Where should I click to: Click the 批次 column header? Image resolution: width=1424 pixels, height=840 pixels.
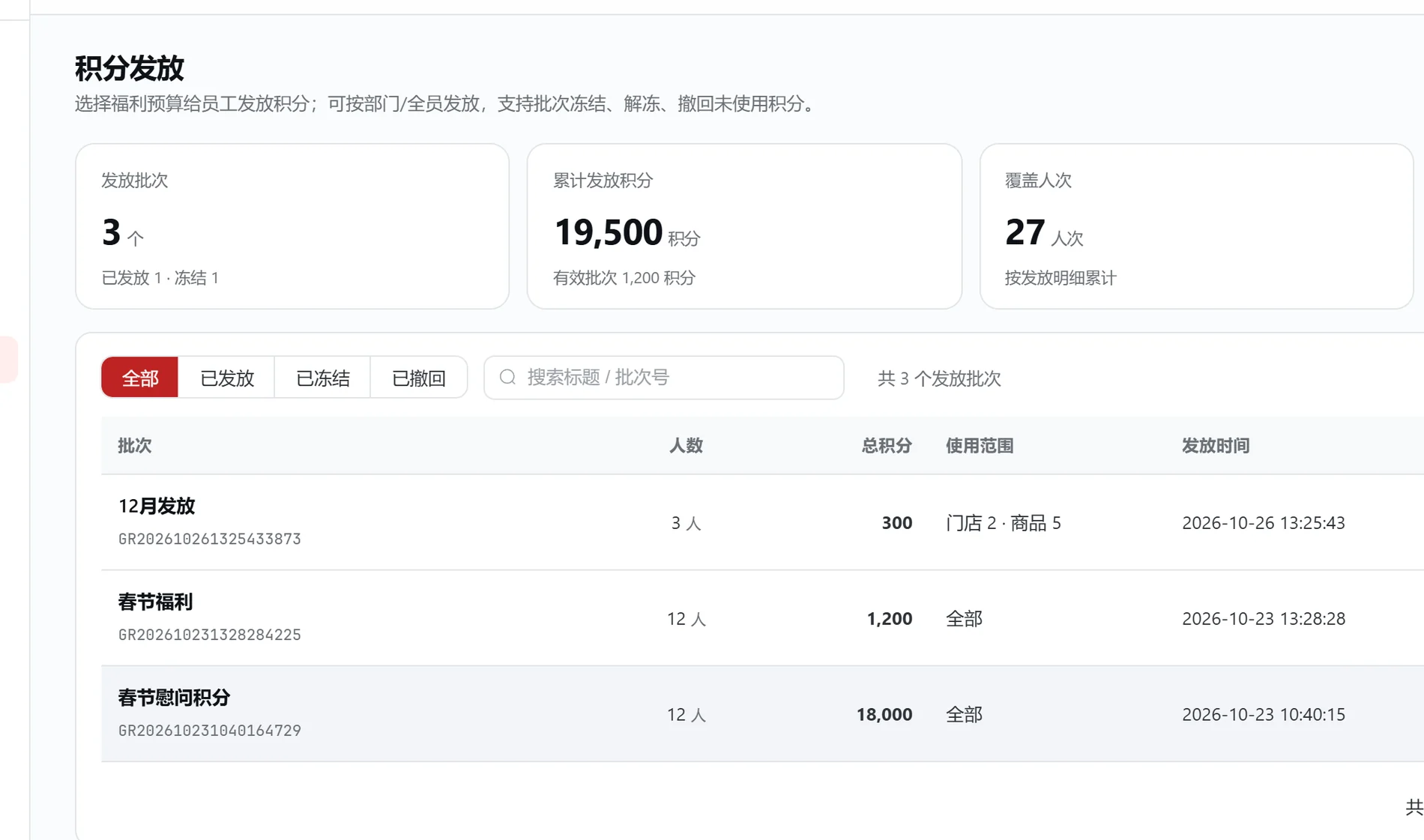(135, 446)
